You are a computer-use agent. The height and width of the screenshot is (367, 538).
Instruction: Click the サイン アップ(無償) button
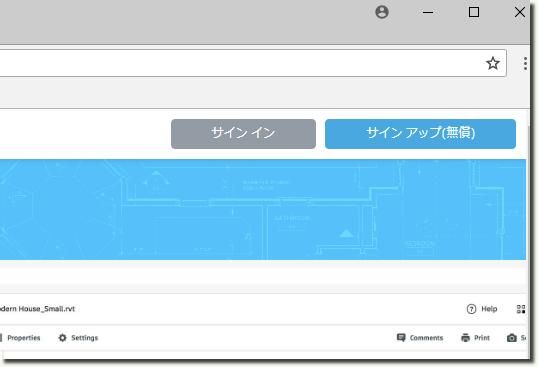tap(420, 134)
